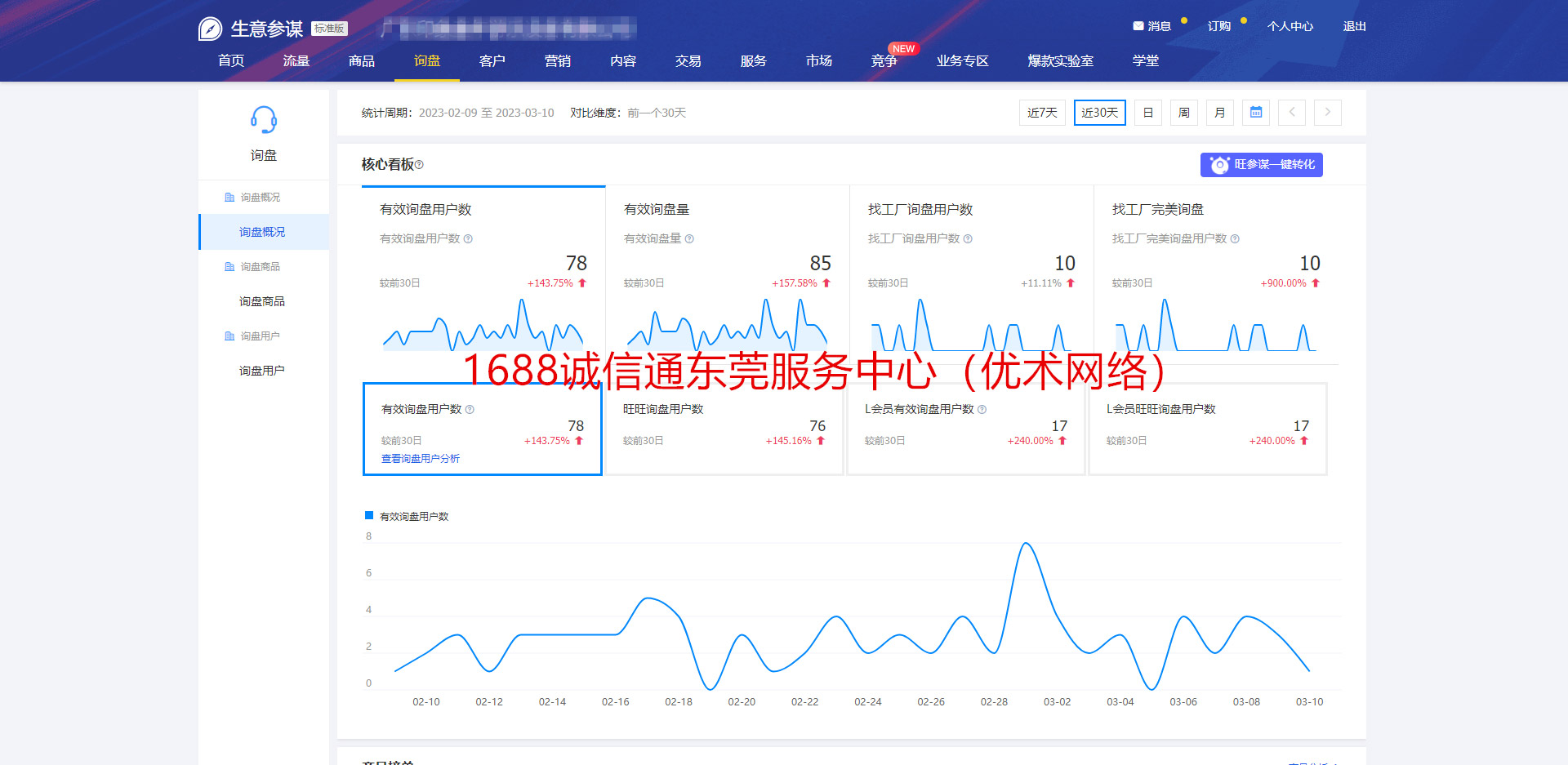Open the calendar date picker icon
The height and width of the screenshot is (765, 1568).
(1255, 113)
